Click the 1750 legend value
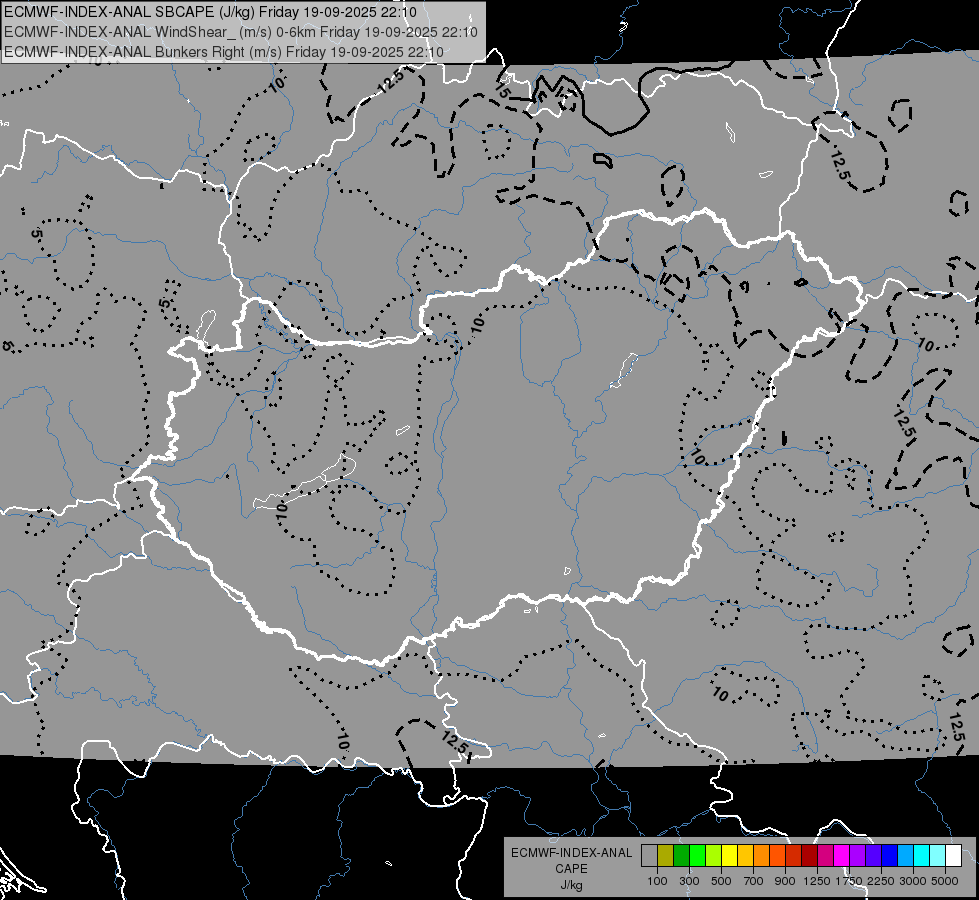979x900 pixels. [849, 881]
